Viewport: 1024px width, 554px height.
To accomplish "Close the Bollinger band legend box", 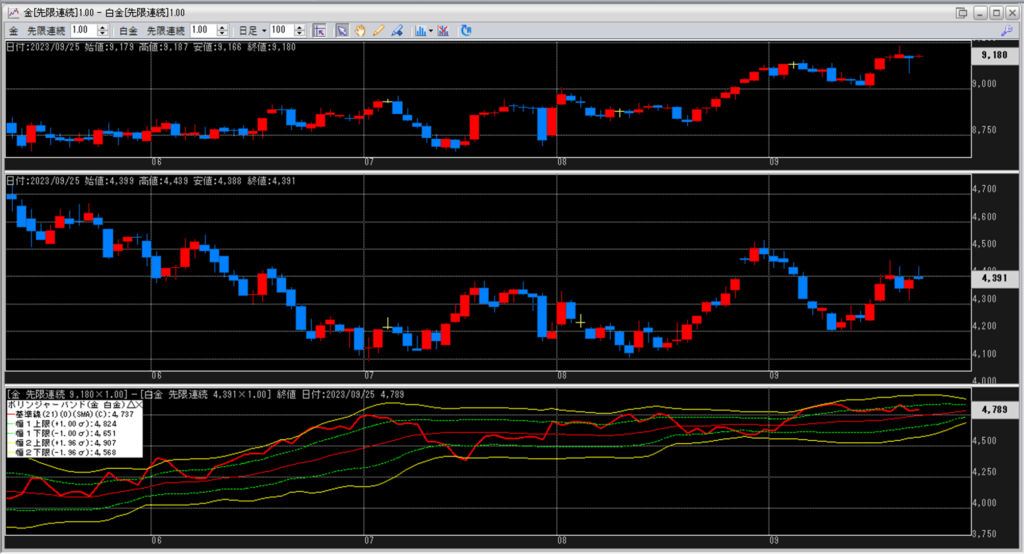I will pyautogui.click(x=138, y=405).
